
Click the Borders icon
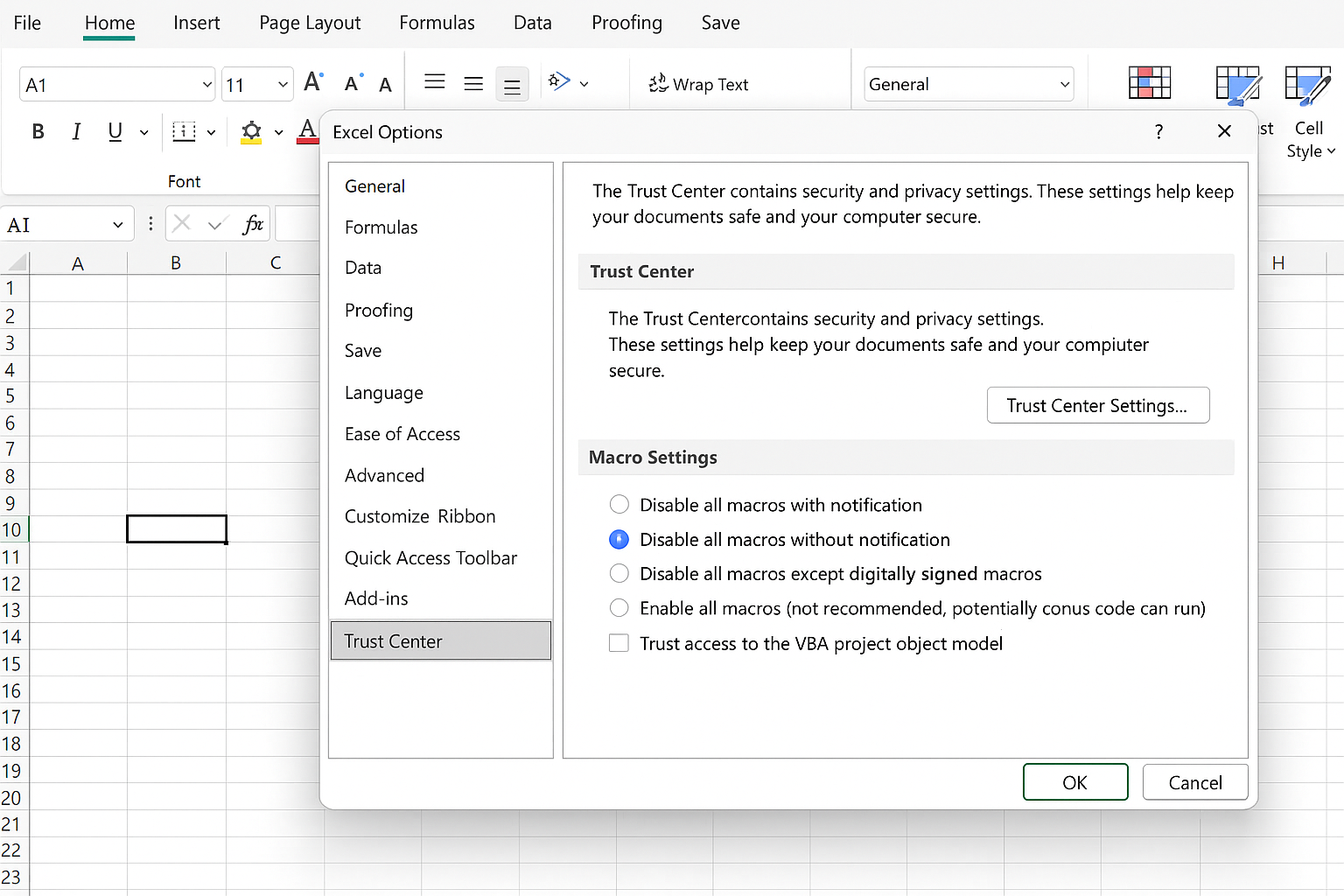pyautogui.click(x=184, y=131)
